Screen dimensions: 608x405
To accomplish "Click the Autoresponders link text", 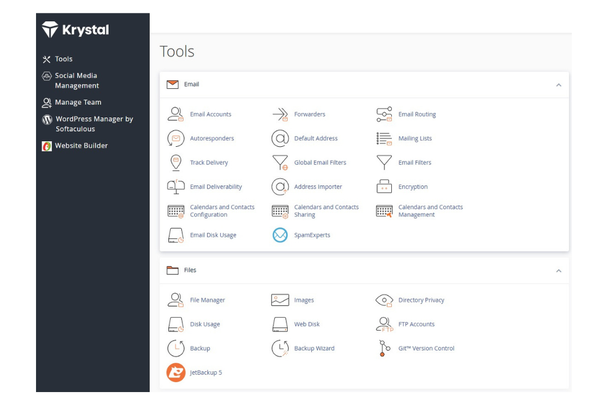I will point(212,138).
